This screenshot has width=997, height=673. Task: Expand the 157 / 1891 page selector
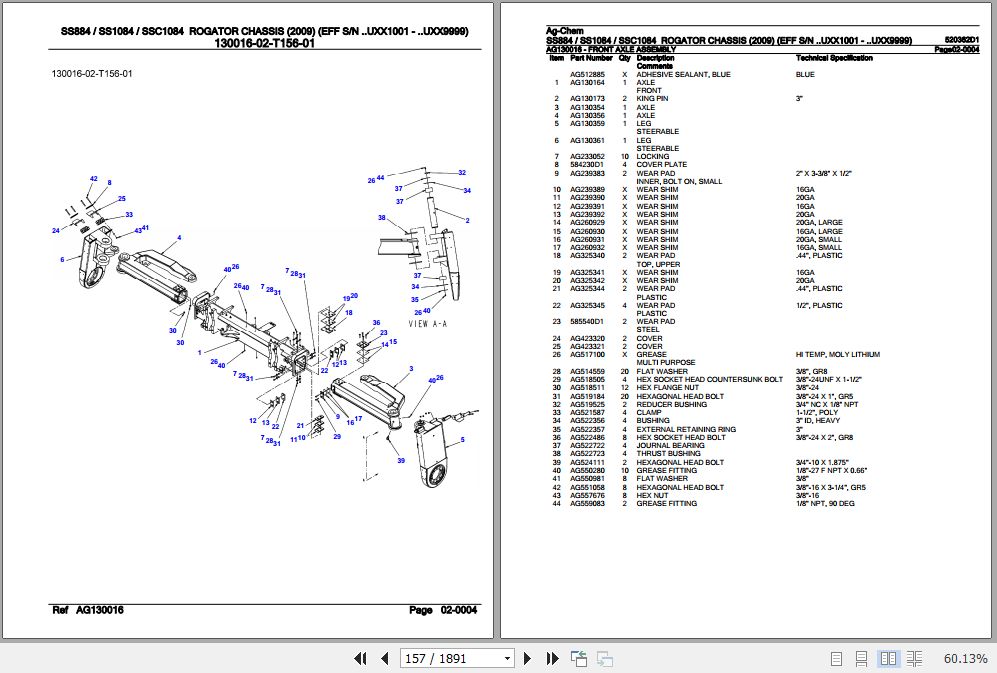(x=508, y=658)
